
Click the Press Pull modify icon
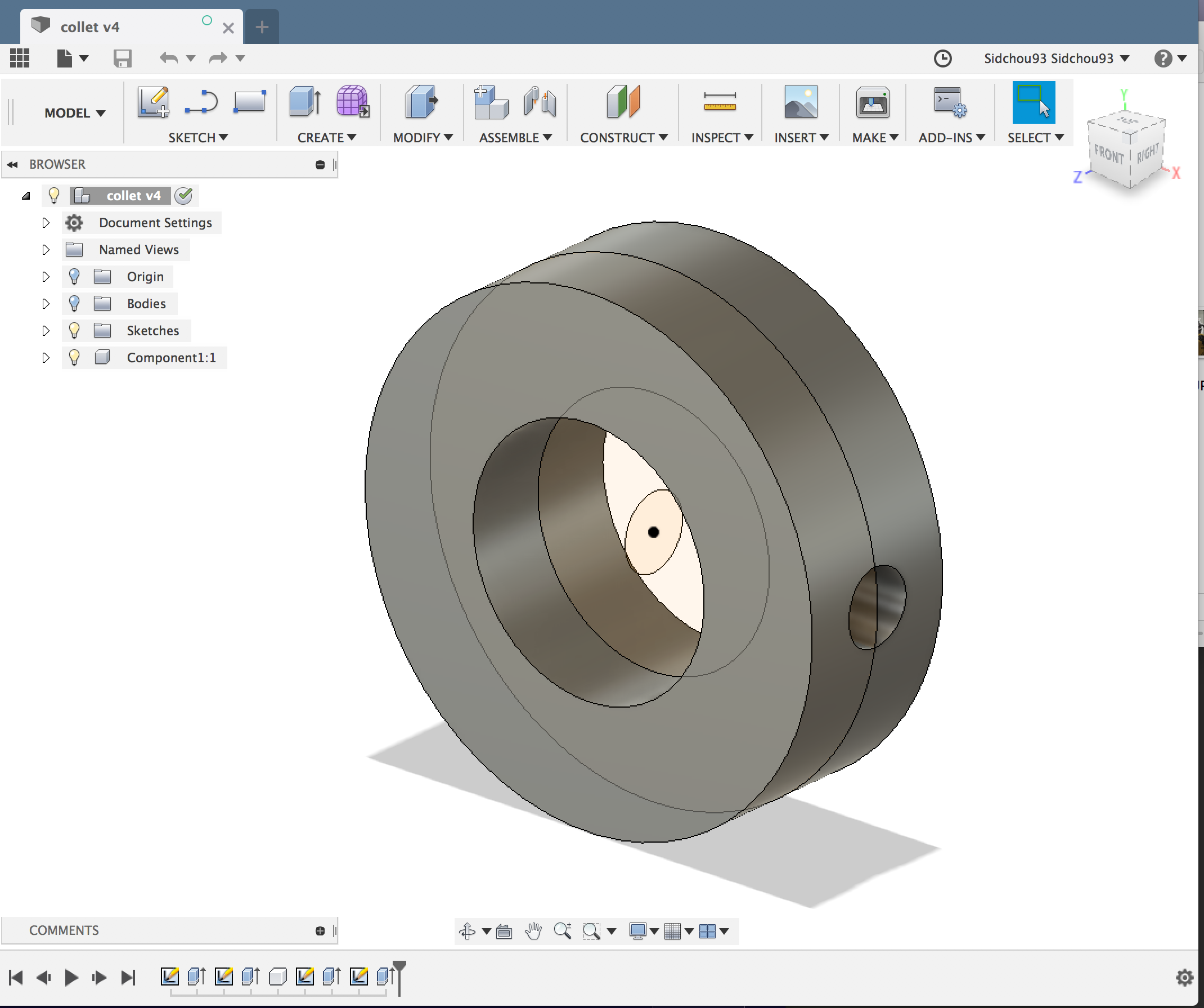tap(421, 101)
